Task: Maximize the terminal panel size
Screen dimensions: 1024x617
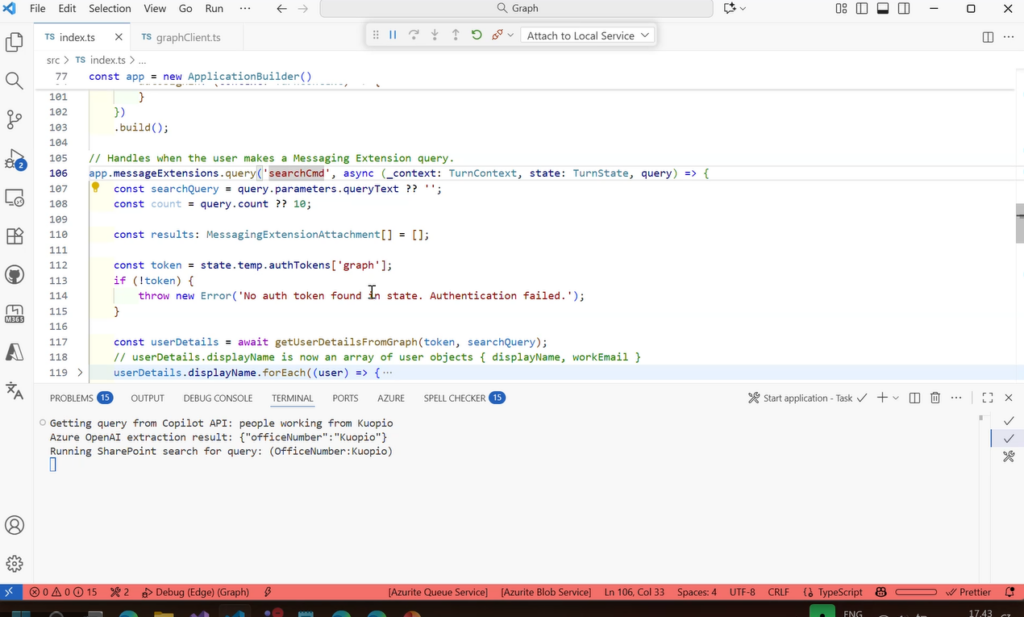Action: 987,398
